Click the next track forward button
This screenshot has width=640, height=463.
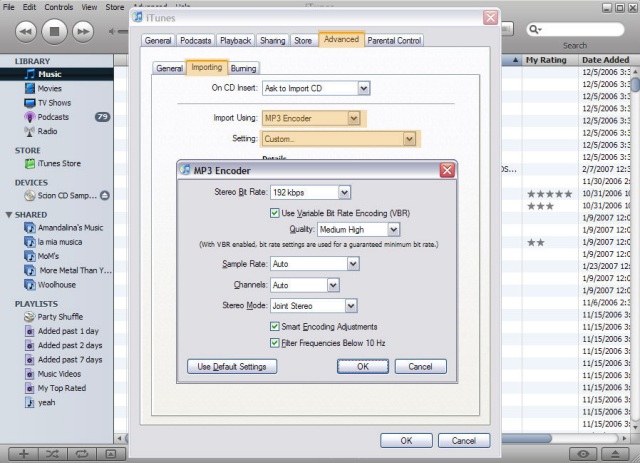(x=83, y=31)
